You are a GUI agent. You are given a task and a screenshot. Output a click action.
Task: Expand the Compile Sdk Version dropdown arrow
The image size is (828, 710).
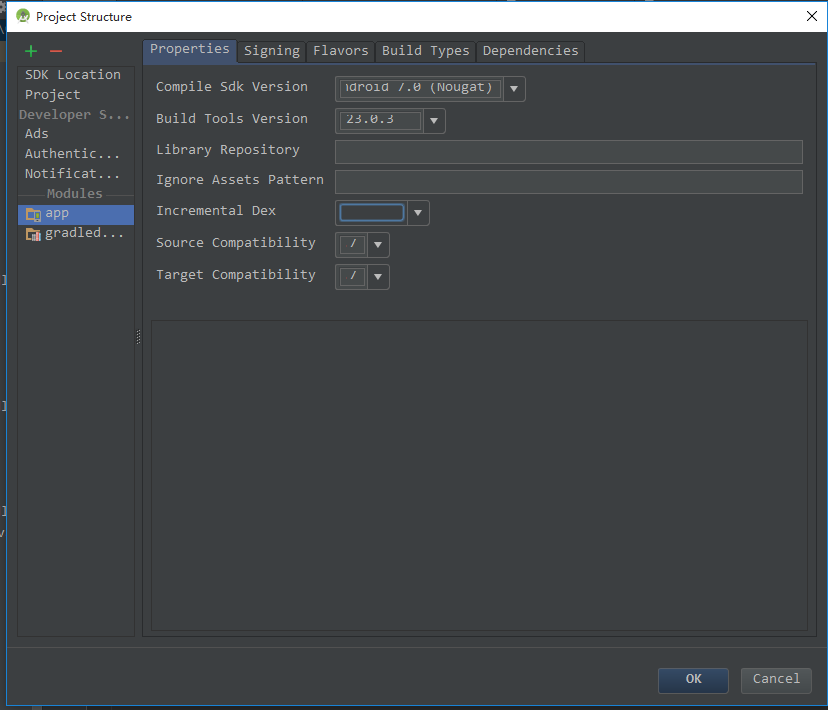coord(514,89)
